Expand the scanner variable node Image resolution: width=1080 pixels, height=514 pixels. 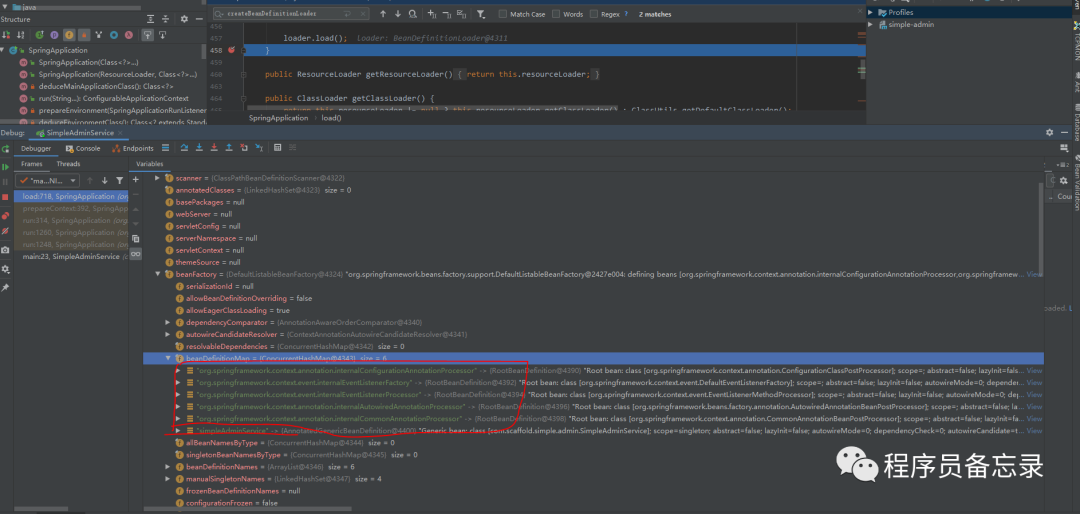tap(158, 178)
